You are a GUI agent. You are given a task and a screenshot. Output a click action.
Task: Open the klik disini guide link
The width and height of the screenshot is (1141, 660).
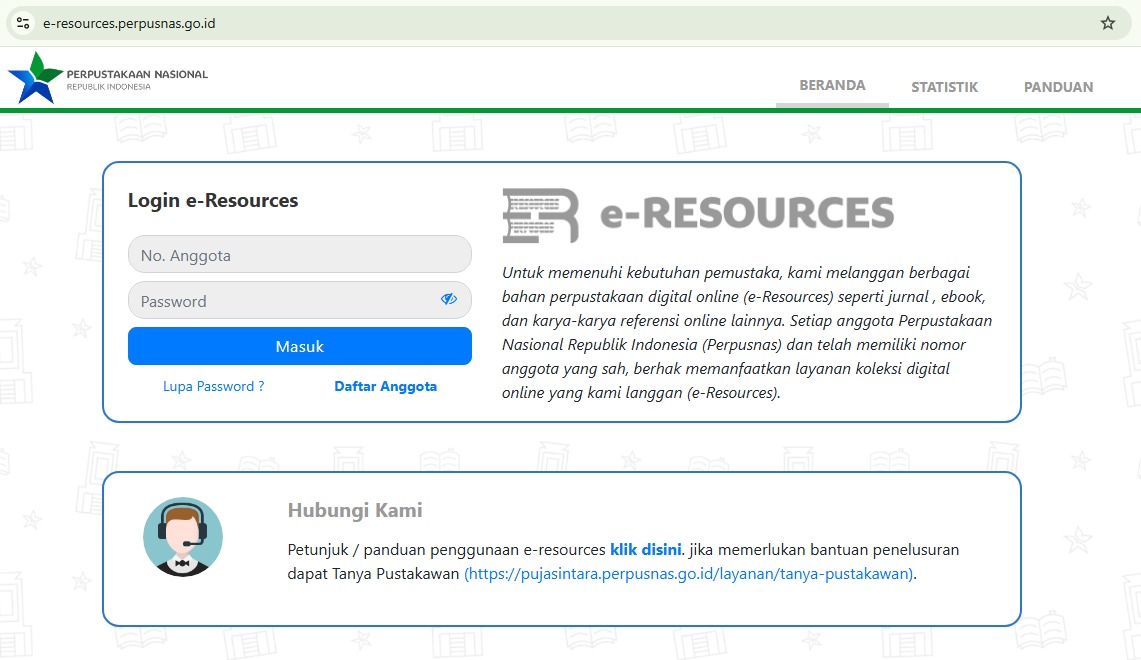646,549
